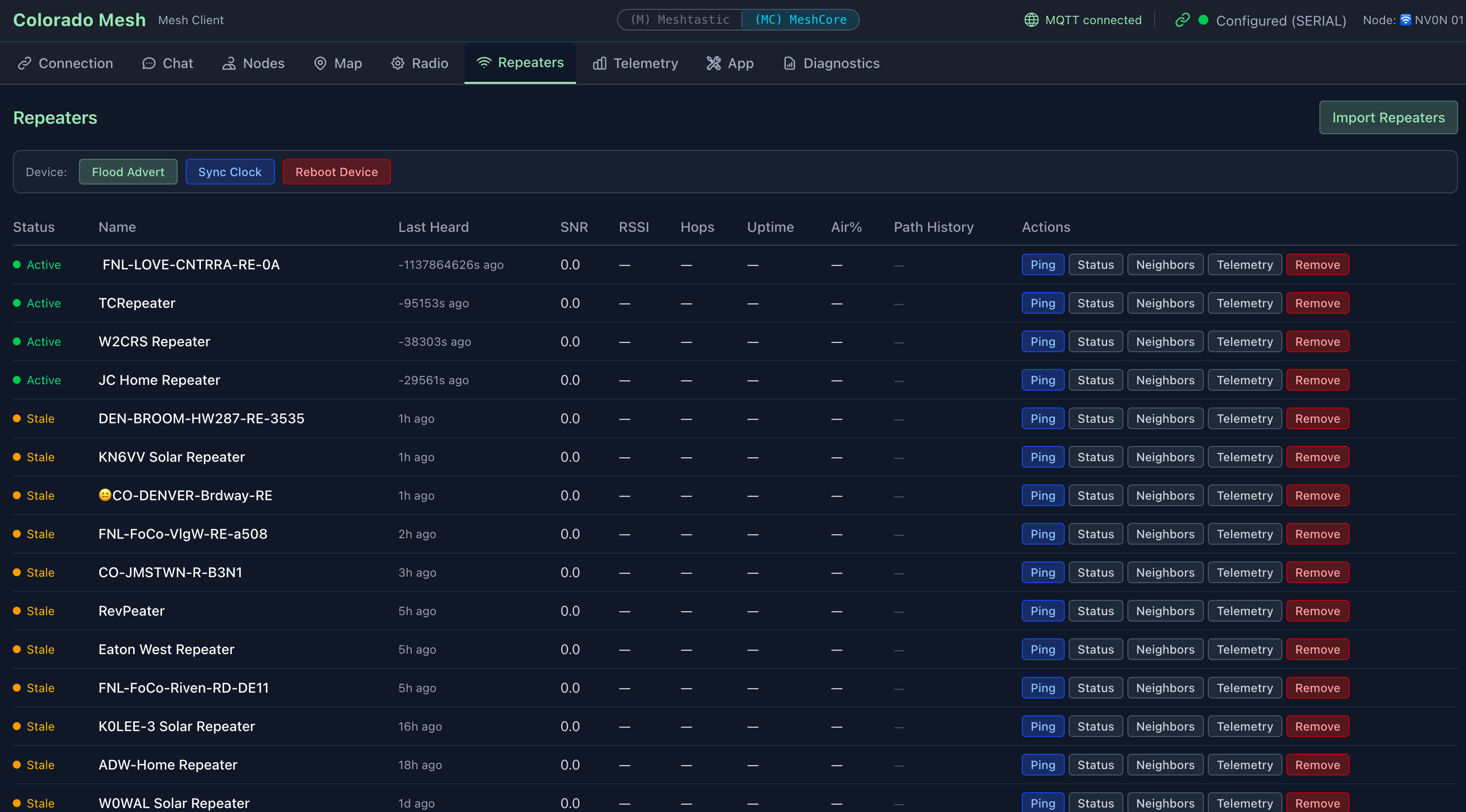
Task: Click the Chat bubble icon
Action: click(x=149, y=63)
